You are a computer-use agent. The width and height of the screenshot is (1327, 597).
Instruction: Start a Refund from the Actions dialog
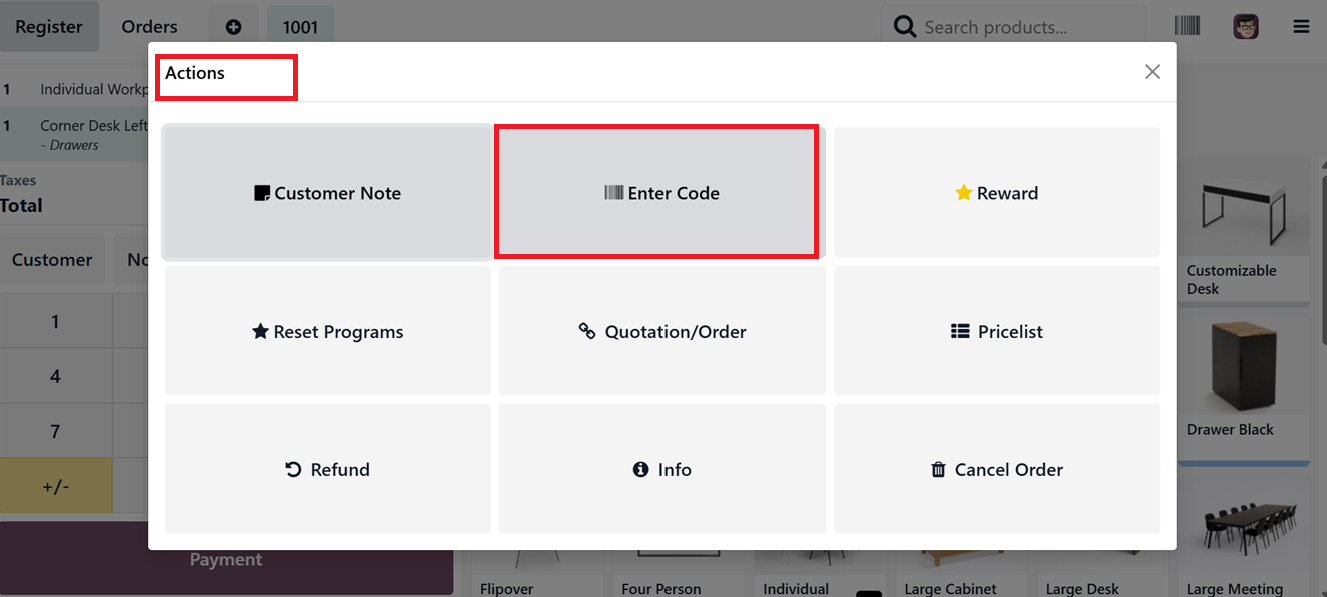[327, 469]
